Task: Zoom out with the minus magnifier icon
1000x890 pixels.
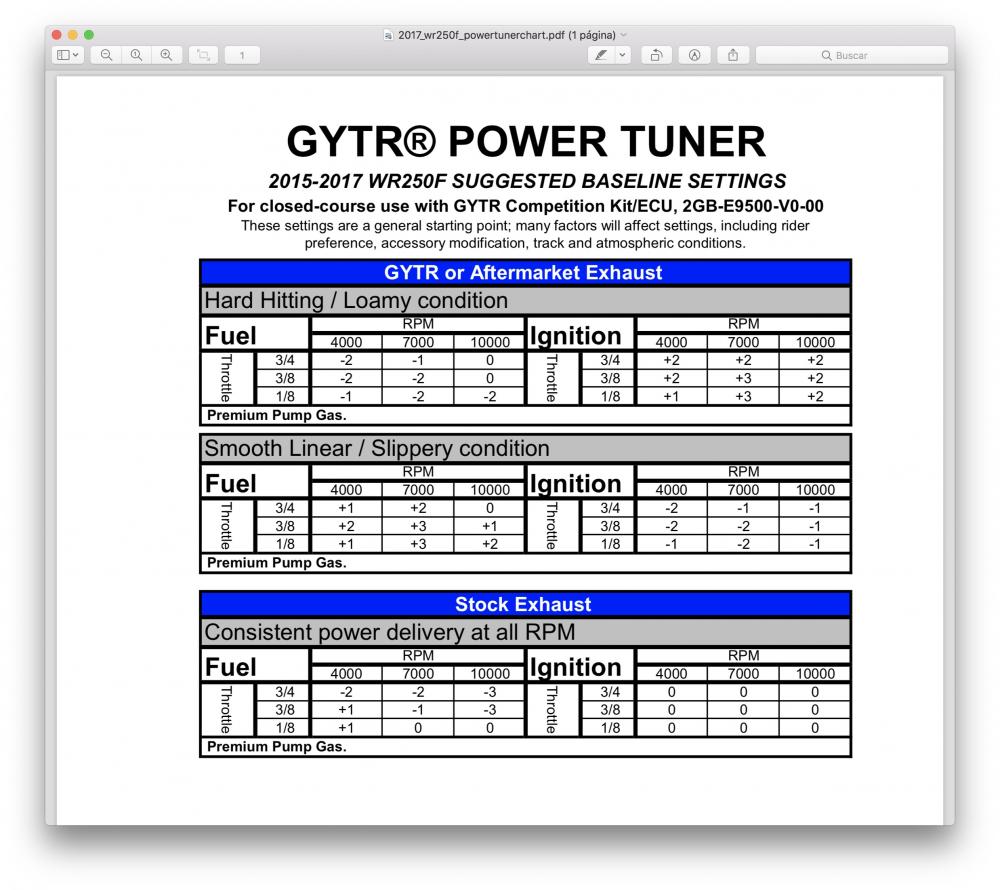Action: [107, 55]
